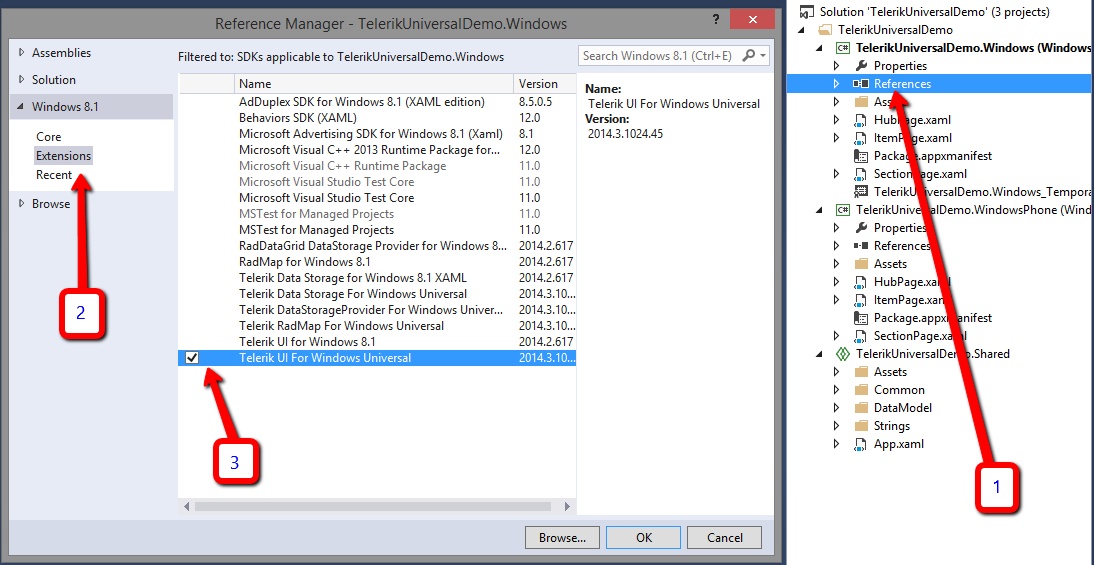The height and width of the screenshot is (565, 1094).
Task: Open the Core section under Windows 8.1
Action: coord(48,137)
